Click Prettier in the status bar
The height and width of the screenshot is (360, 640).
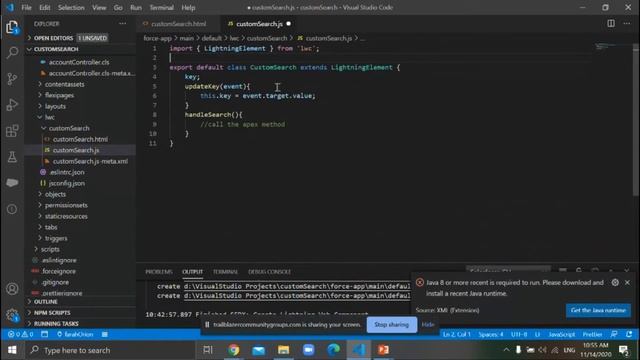click(x=592, y=334)
